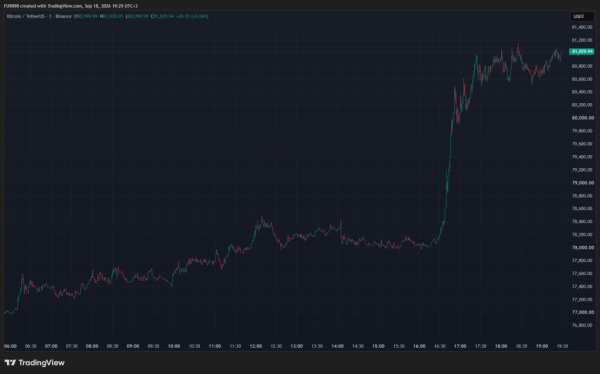Viewport: 600px width, 374px height.
Task: Click the 80,600.00 price axis label
Action: pos(583,79)
